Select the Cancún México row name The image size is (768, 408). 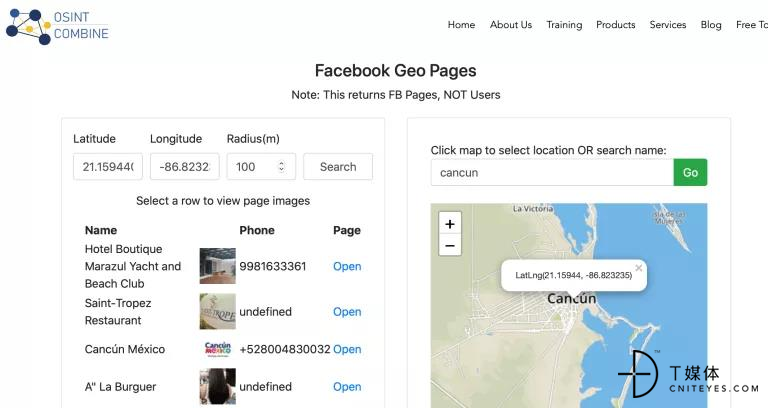(125, 349)
